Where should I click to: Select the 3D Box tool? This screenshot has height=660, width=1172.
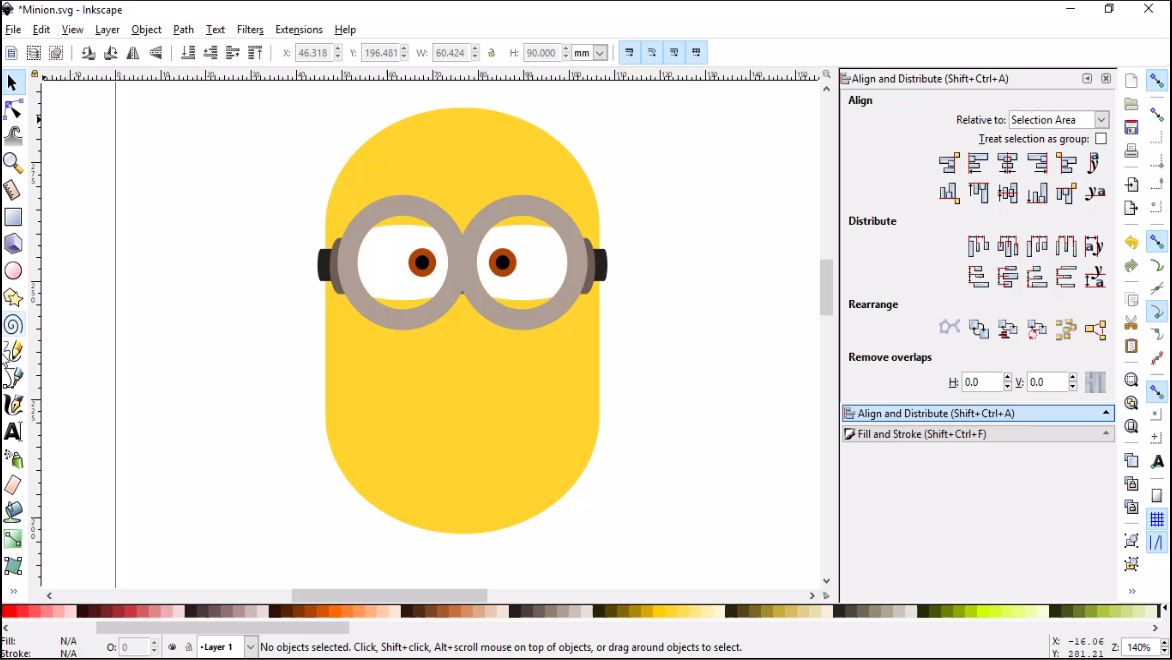[13, 244]
